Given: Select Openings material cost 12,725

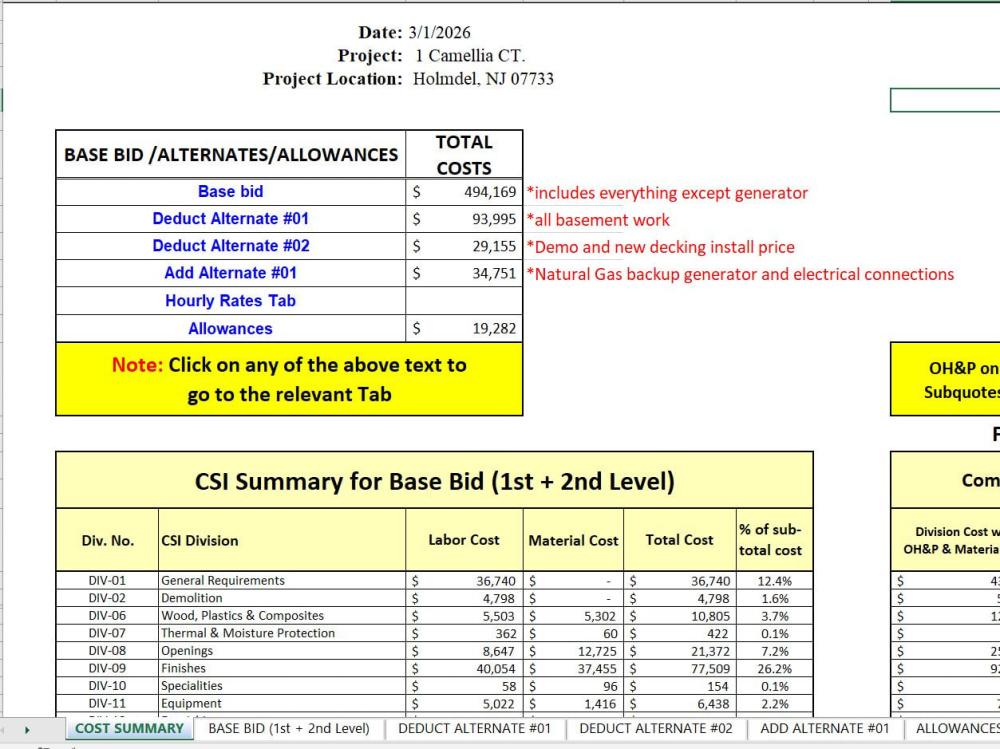Looking at the screenshot, I should 573,651.
